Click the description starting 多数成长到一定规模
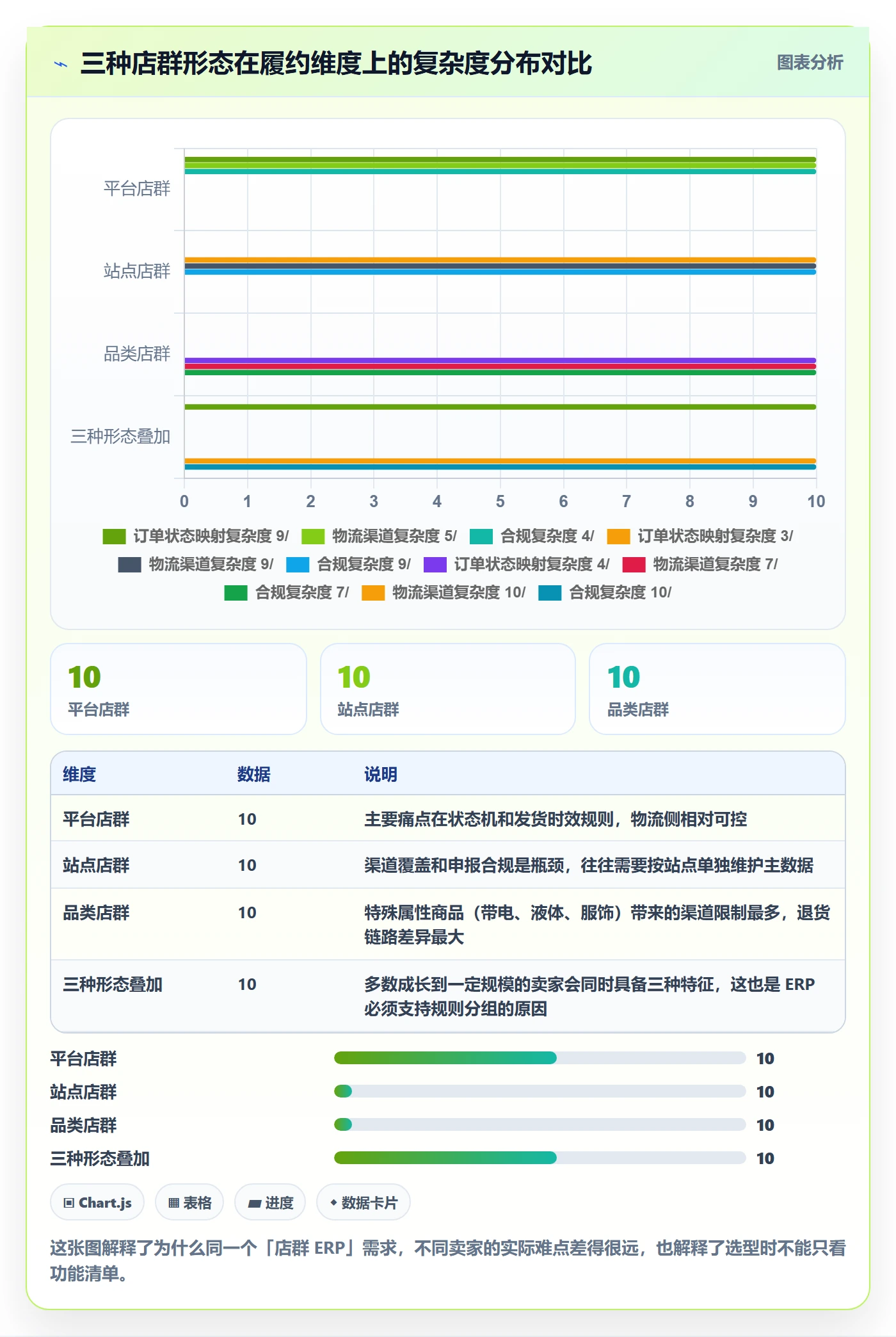The width and height of the screenshot is (896, 1337). point(589,996)
